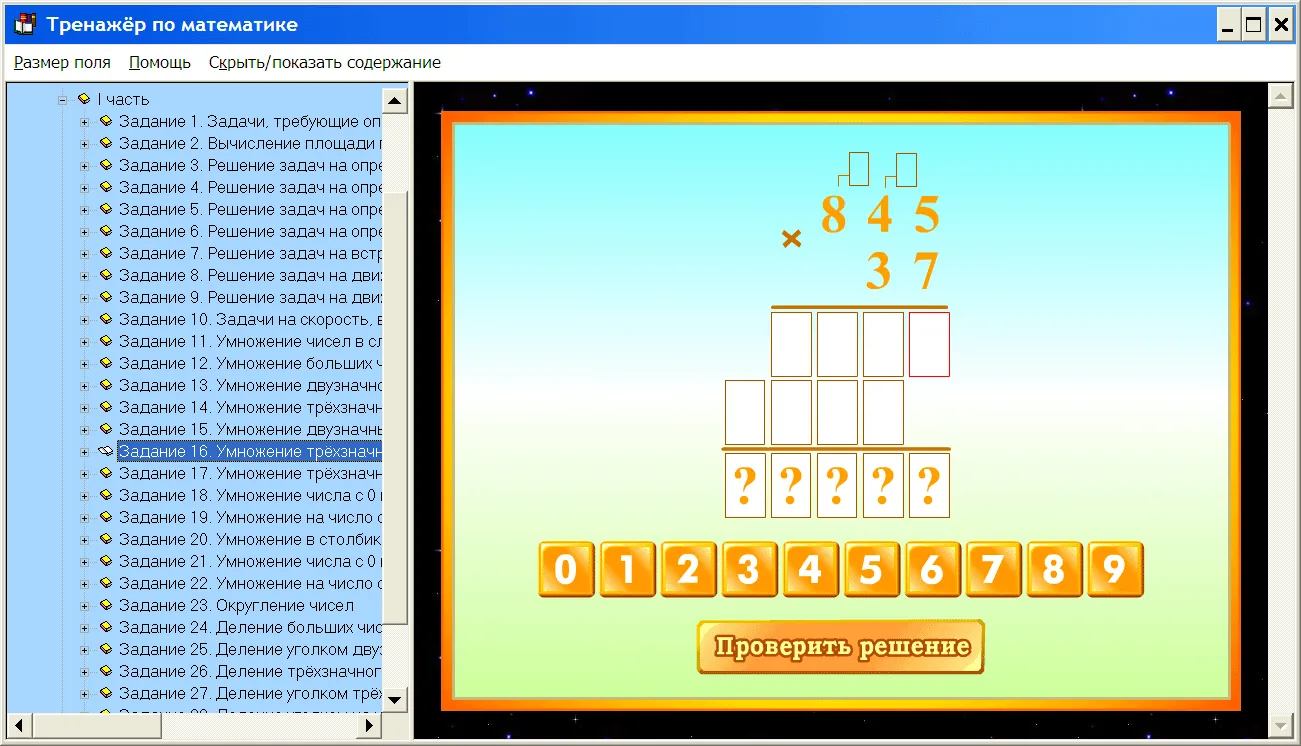Viewport: 1301px width, 746px height.
Task: Click the book icon of Задание 18
Action: (x=105, y=496)
